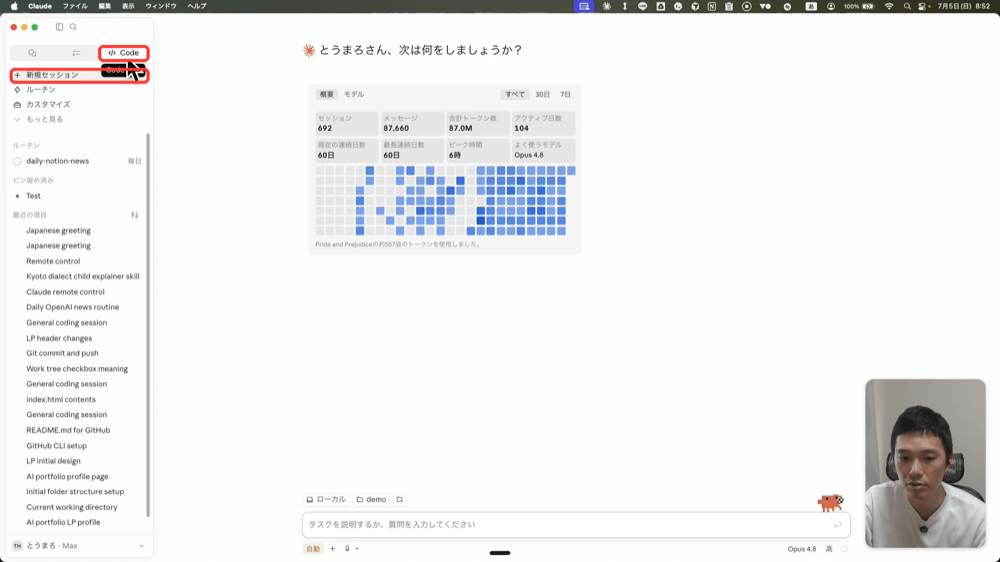Expand もっと見る in the sidebar
The image size is (1000, 562).
[39, 119]
